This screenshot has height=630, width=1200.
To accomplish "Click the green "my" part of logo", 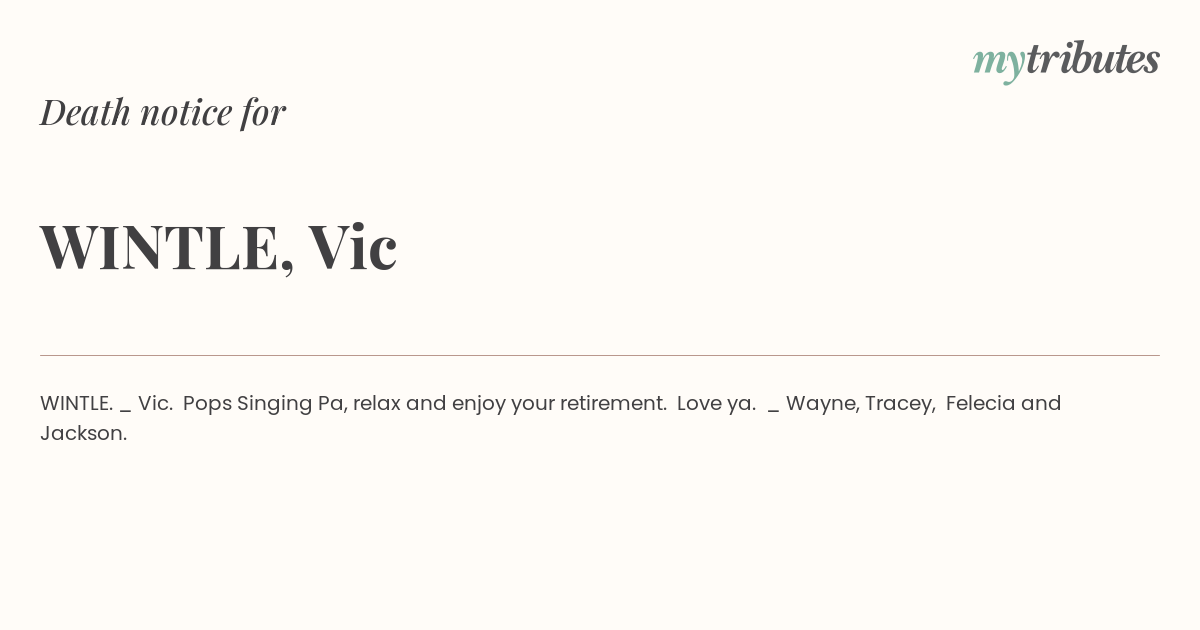I will tap(998, 62).
